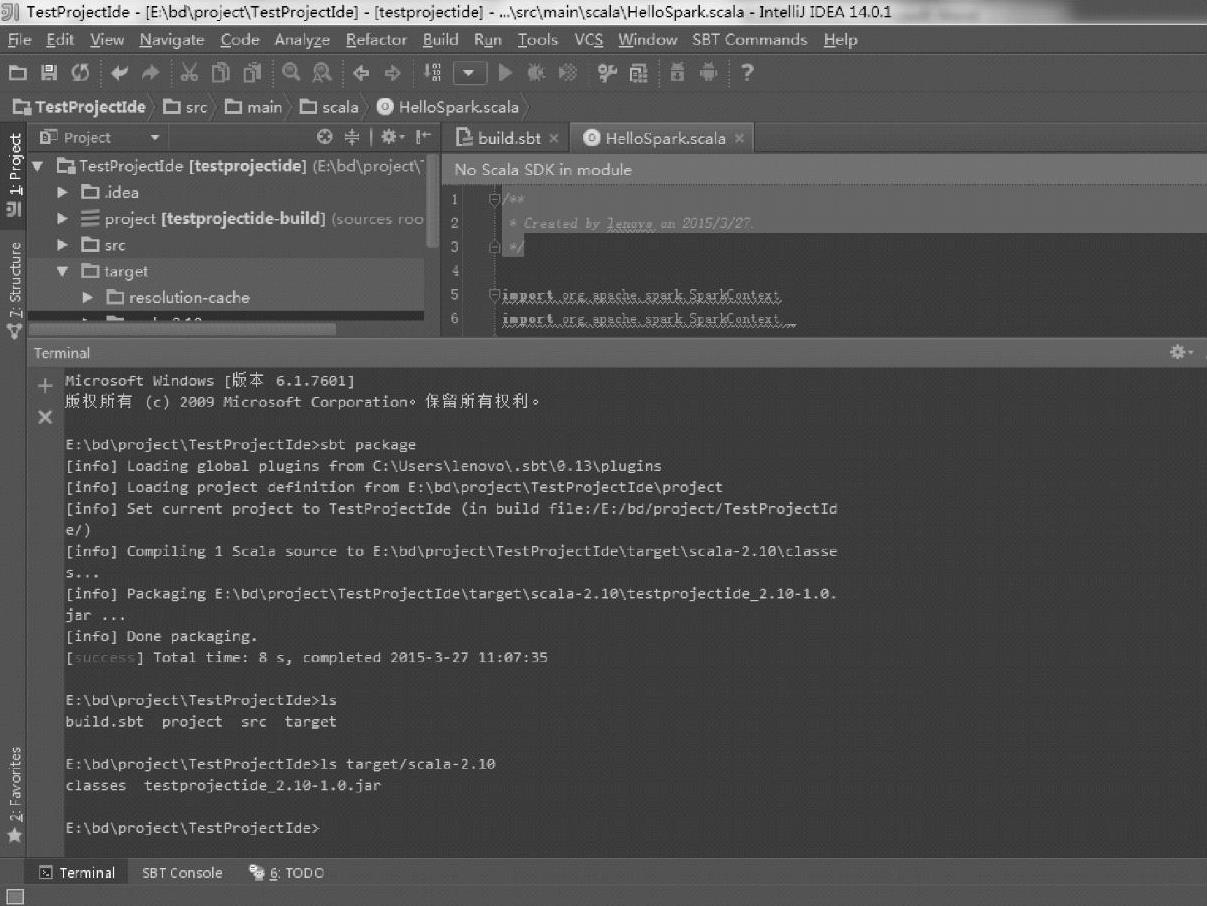Viewport: 1207px width, 906px height.
Task: Open Settings via wrench icon
Action: click(606, 73)
